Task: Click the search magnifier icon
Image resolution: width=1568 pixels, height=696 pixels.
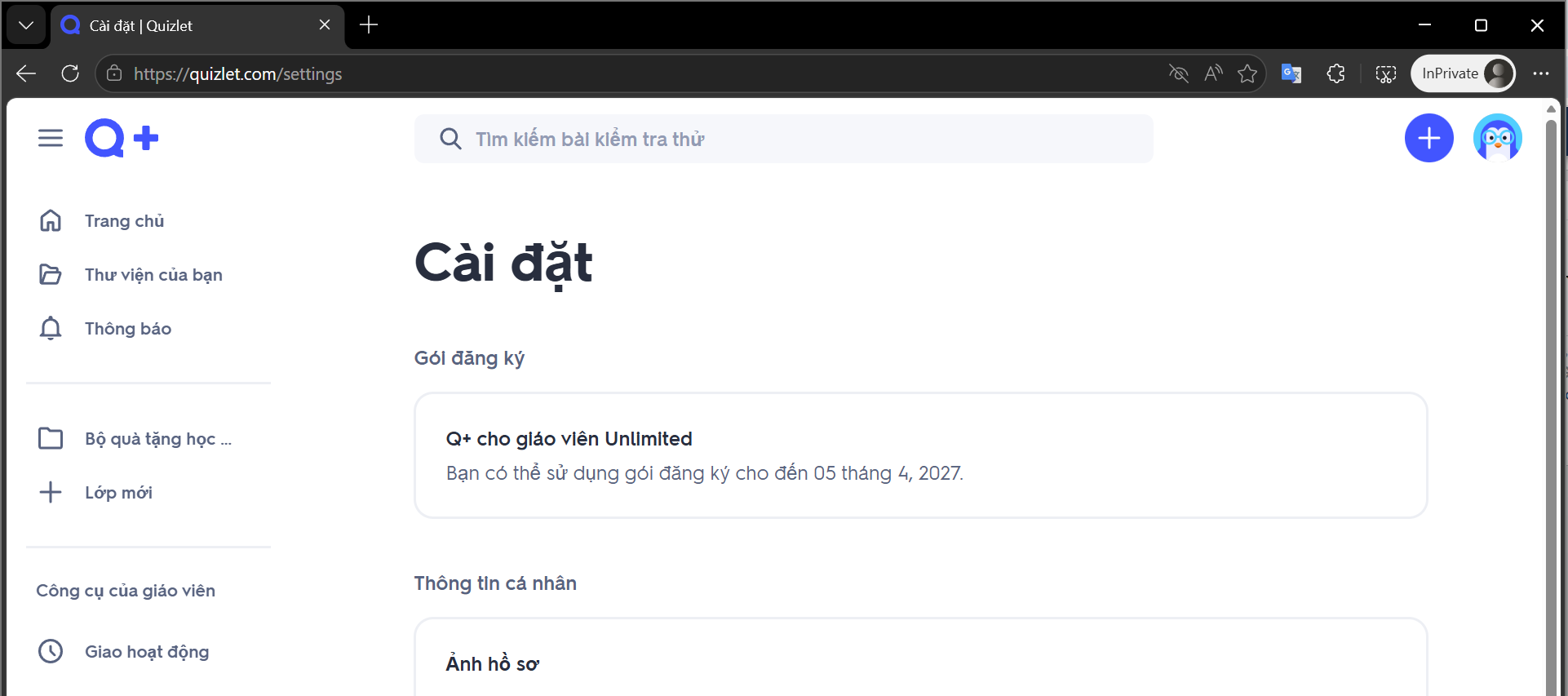Action: coord(450,139)
